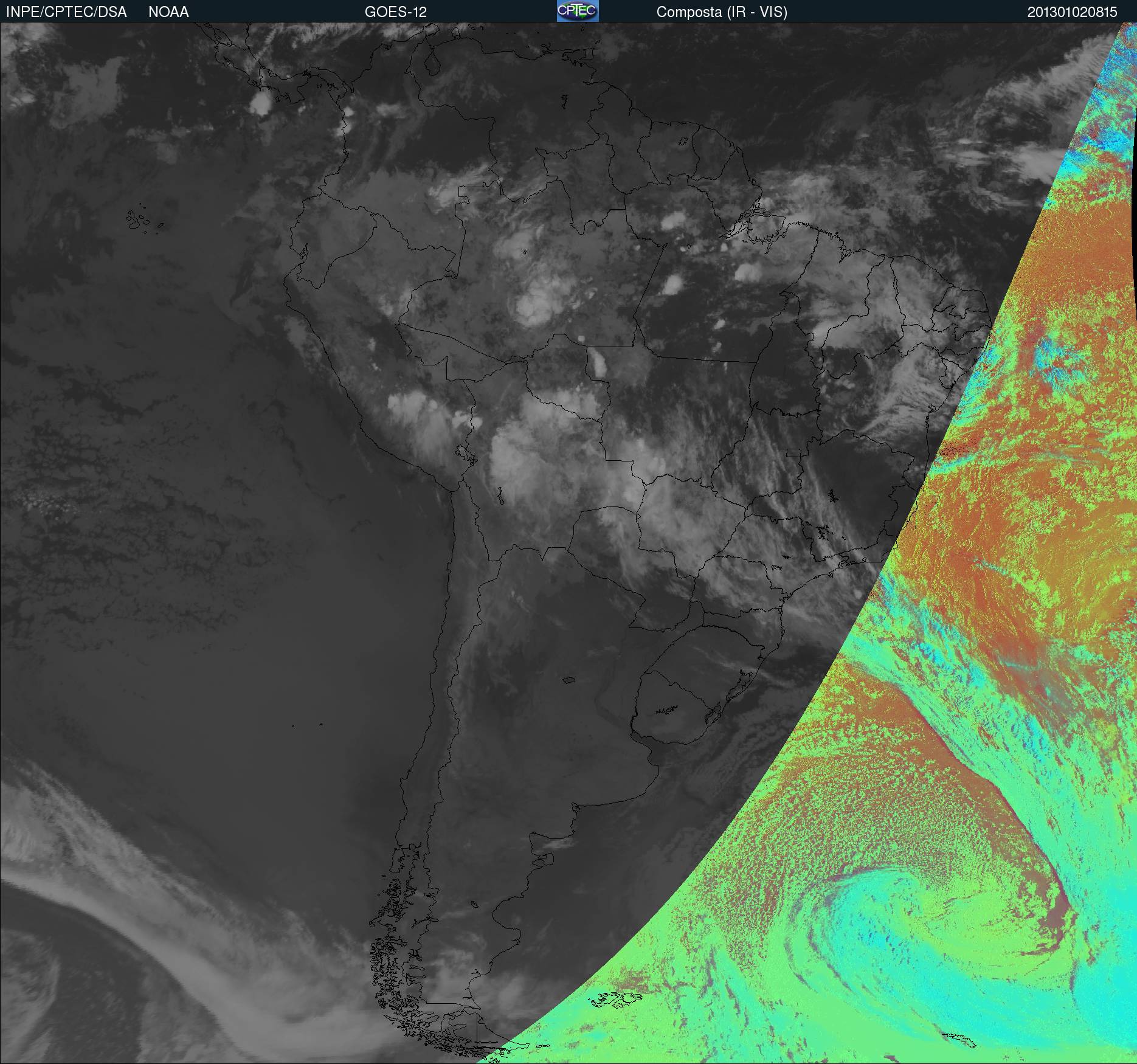The image size is (1137, 1064).
Task: Select the 'INPE/CPTEC/DSA' header text
Action: (66, 12)
